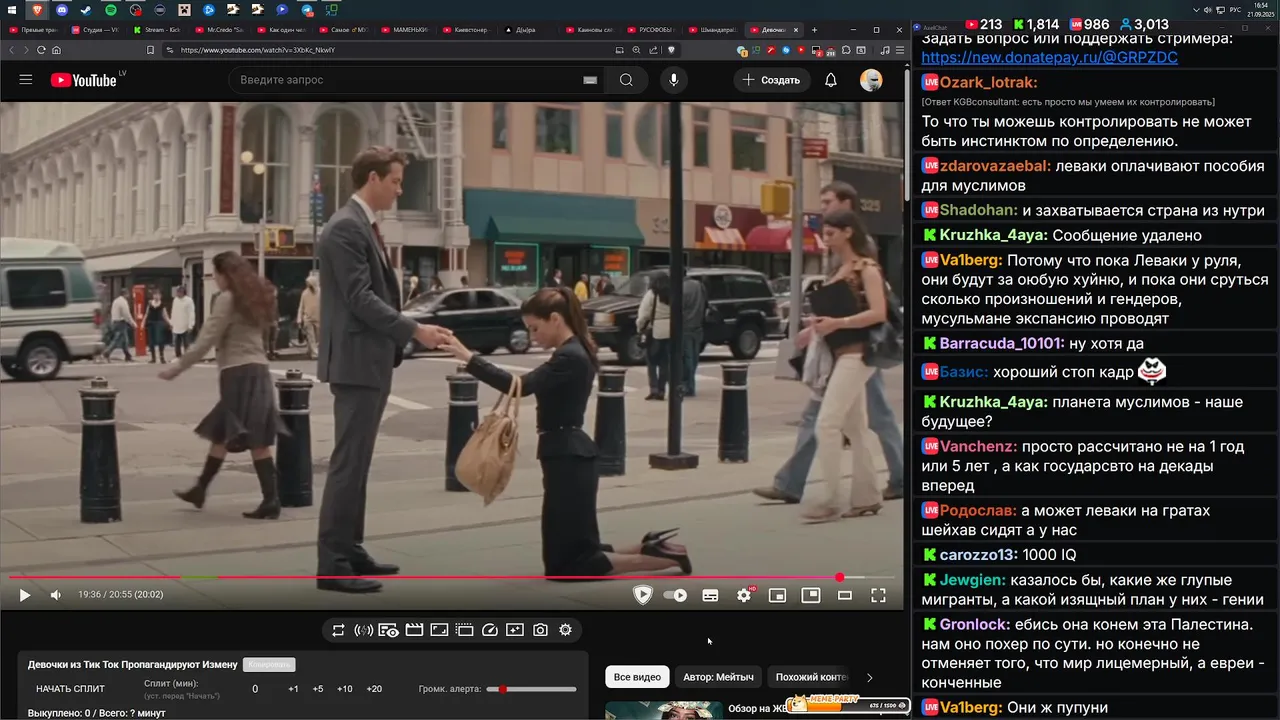Add +1 minute to split
The height and width of the screenshot is (720, 1280).
click(x=293, y=689)
